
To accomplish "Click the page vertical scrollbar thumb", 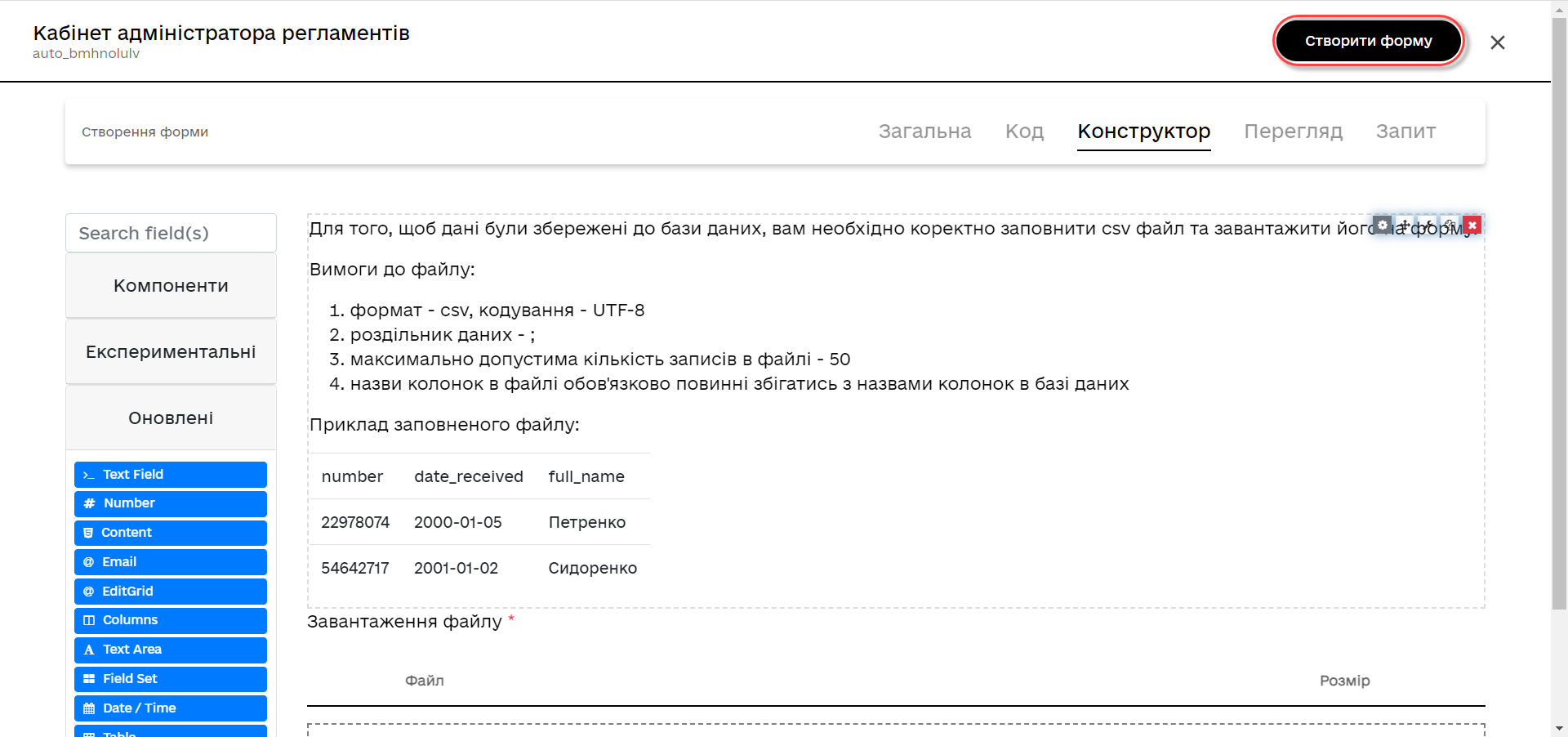I will pos(1559,312).
